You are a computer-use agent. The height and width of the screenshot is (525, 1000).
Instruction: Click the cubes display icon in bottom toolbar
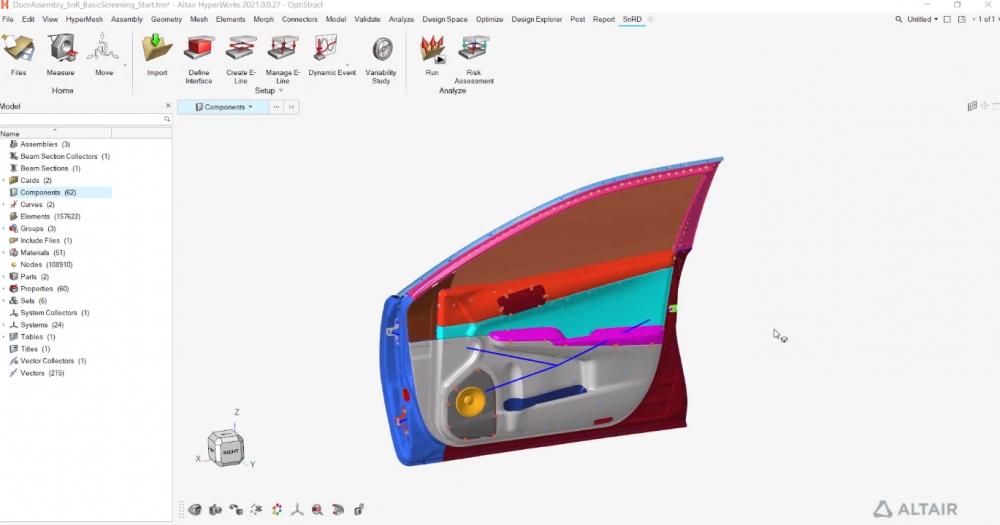(216, 509)
